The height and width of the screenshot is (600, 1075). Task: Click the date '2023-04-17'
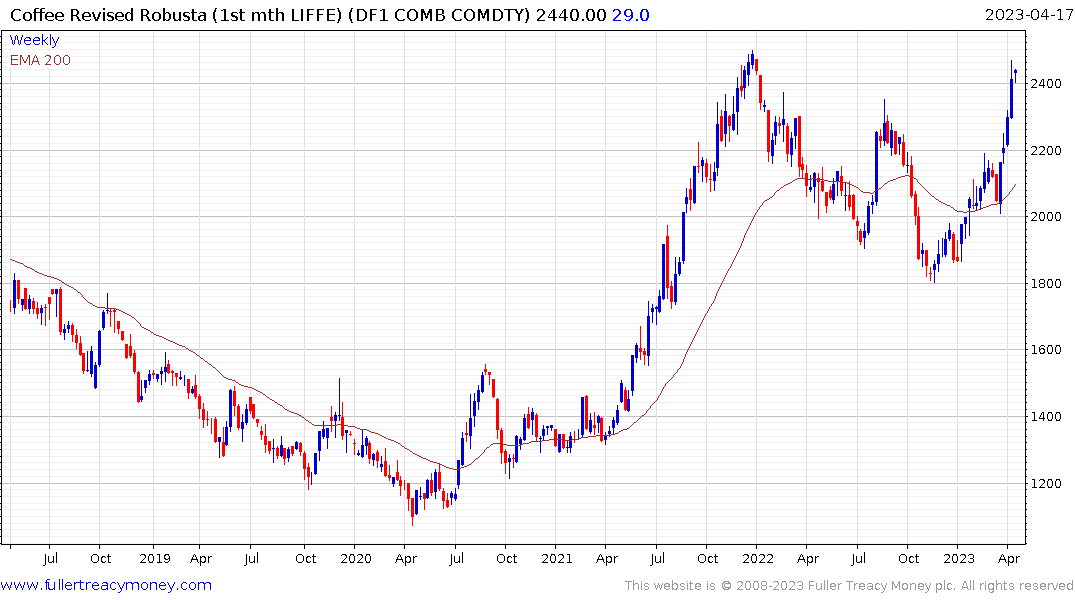[x=1028, y=14]
